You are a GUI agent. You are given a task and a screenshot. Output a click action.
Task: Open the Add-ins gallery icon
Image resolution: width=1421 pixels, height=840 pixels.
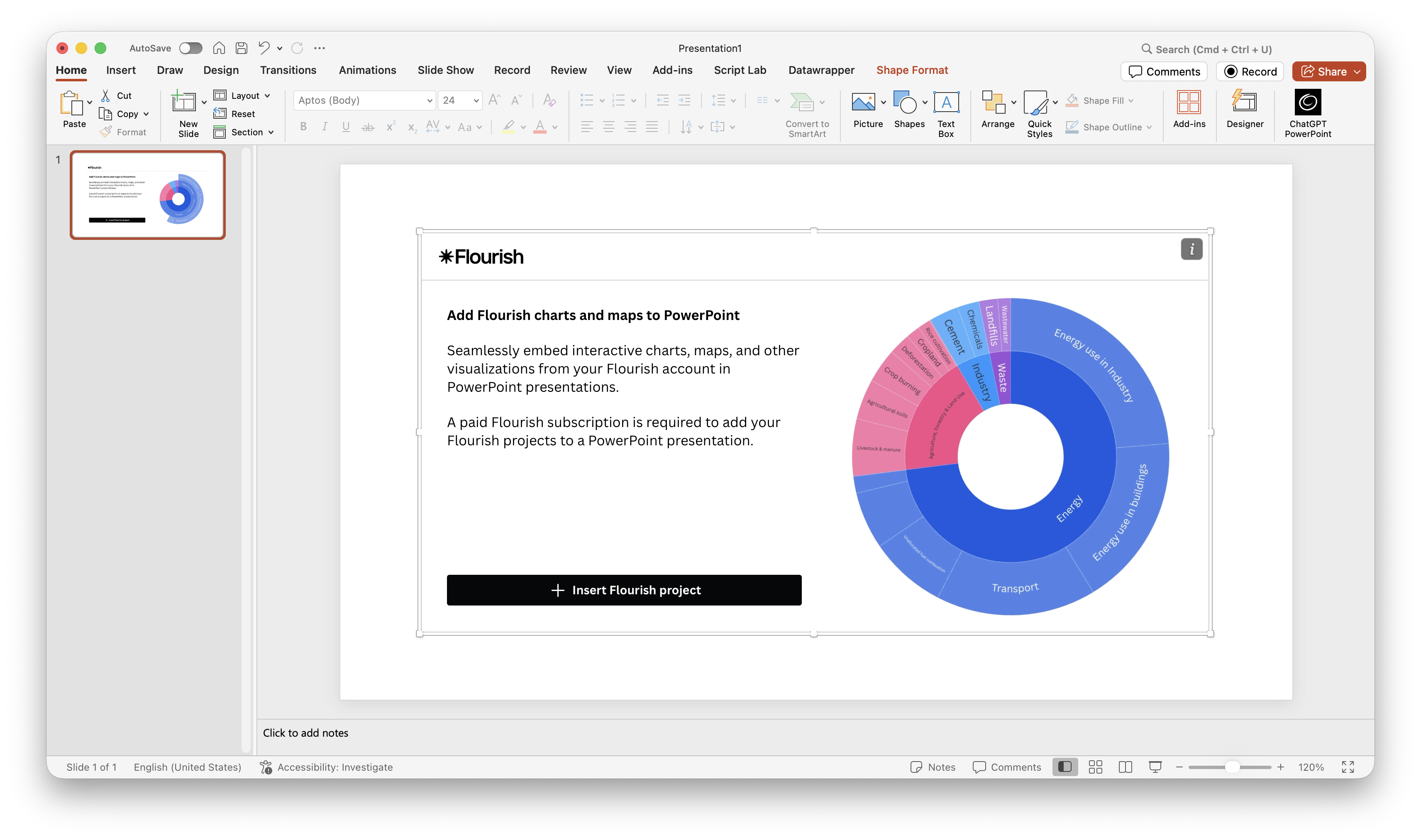[1189, 103]
